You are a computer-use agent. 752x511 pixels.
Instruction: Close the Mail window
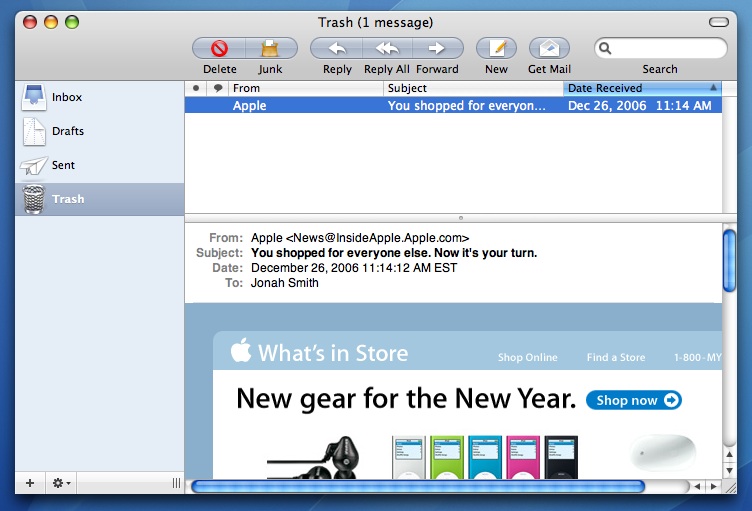(x=30, y=22)
